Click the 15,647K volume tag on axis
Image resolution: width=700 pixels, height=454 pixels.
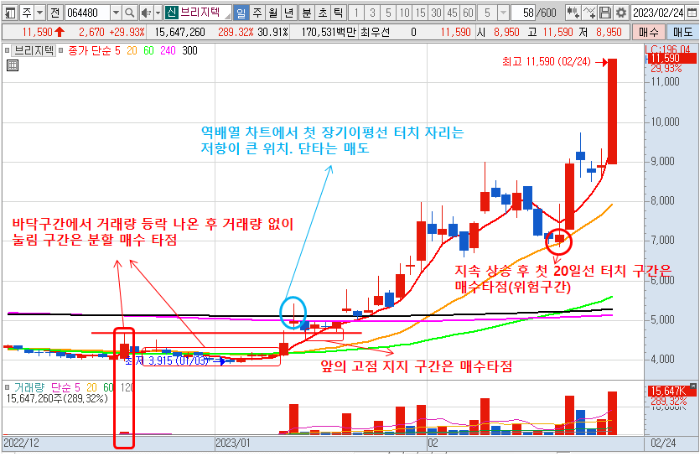[672, 391]
